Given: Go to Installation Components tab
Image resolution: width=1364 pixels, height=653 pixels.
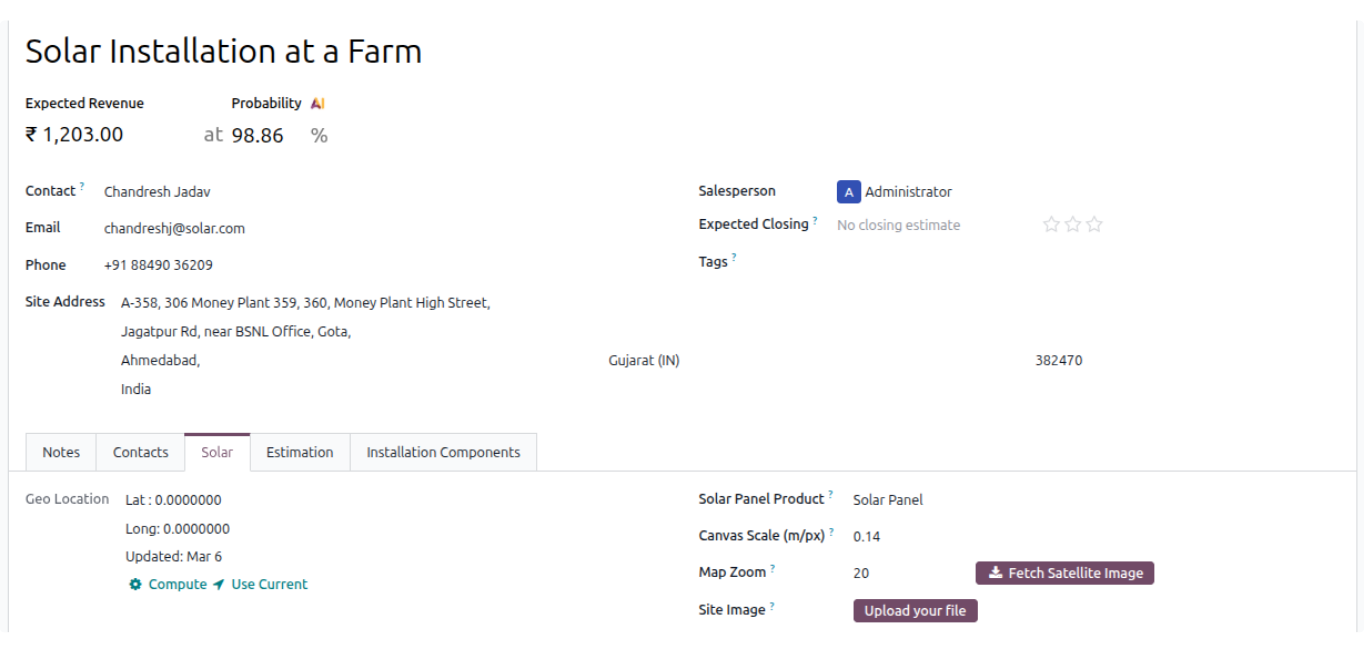Looking at the screenshot, I should [x=443, y=452].
